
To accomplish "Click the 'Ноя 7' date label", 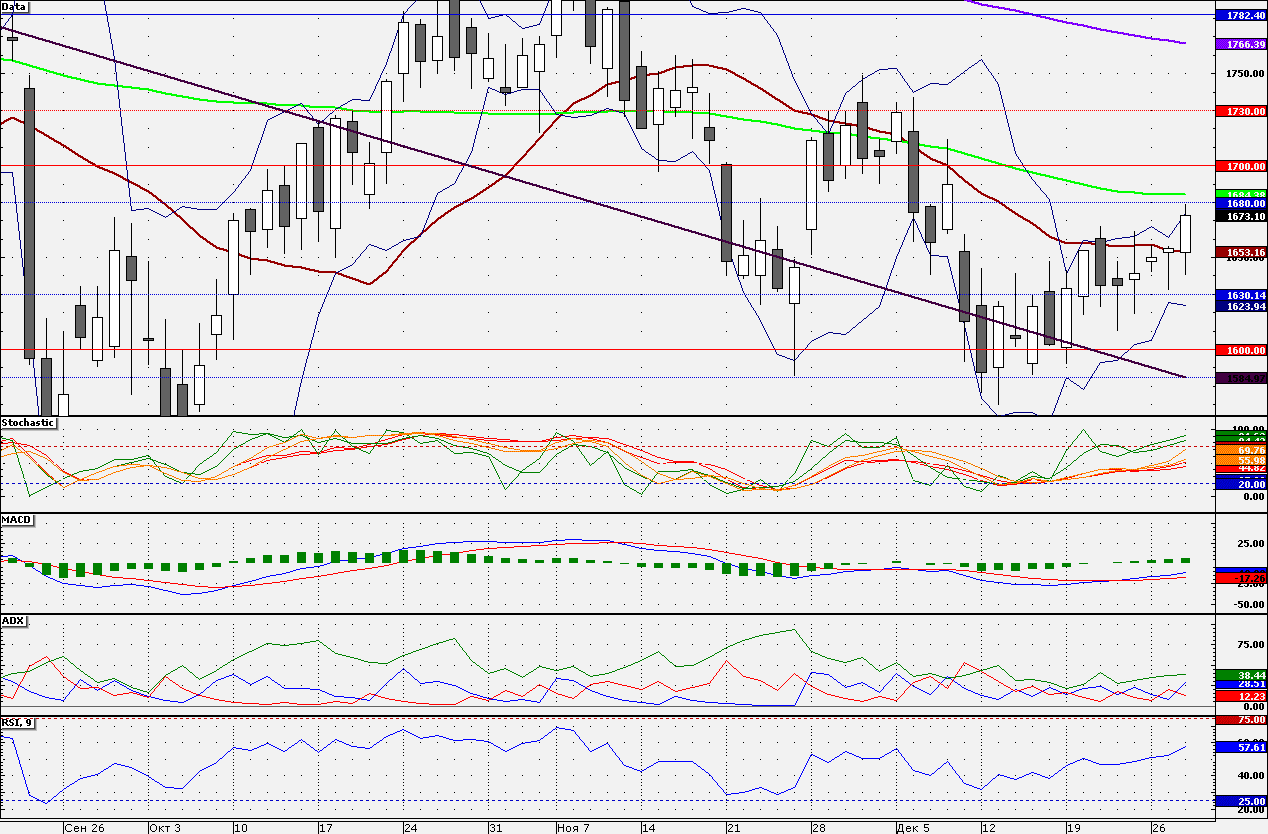I will click(573, 828).
